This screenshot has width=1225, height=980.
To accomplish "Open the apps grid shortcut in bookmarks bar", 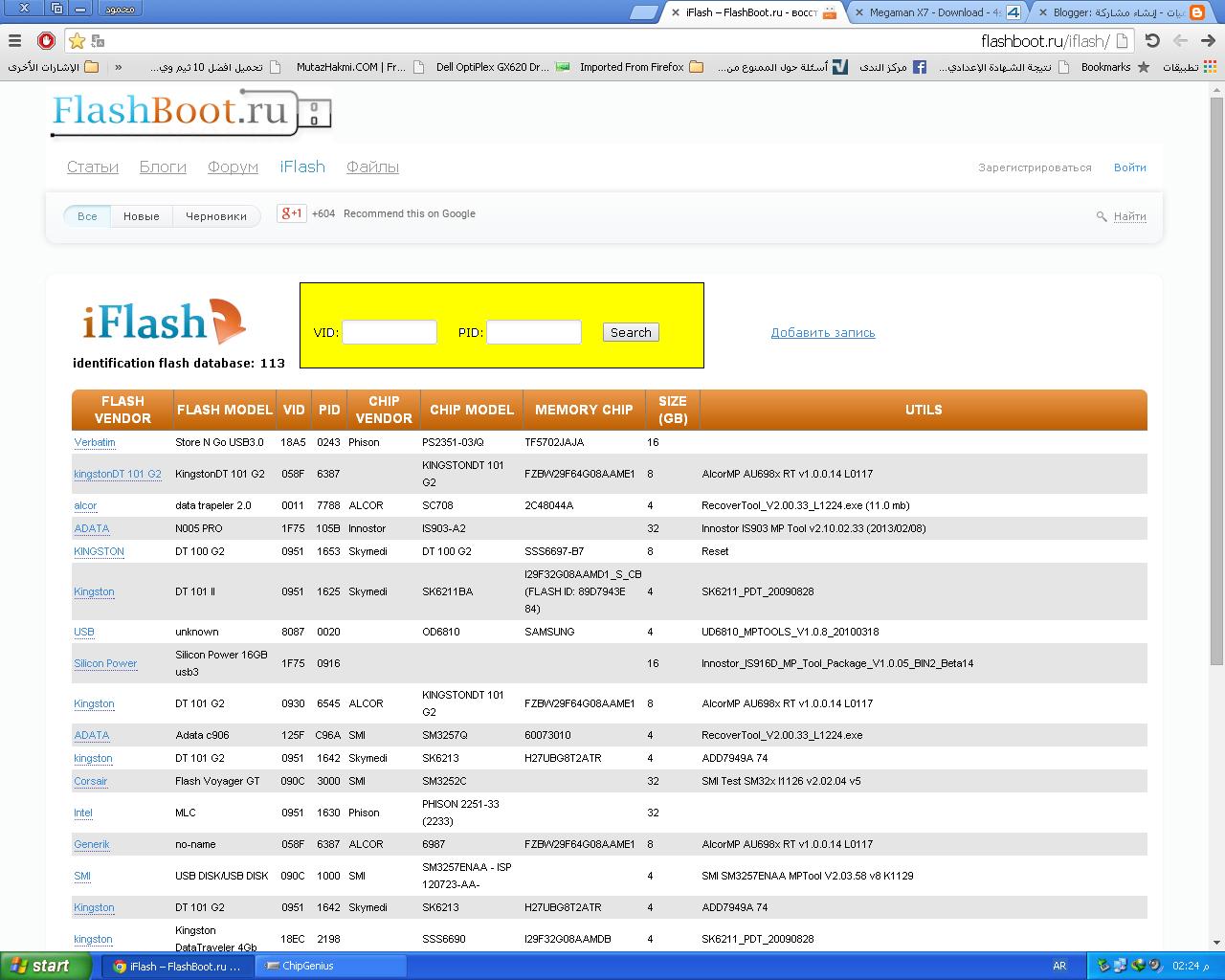I will point(1211,67).
